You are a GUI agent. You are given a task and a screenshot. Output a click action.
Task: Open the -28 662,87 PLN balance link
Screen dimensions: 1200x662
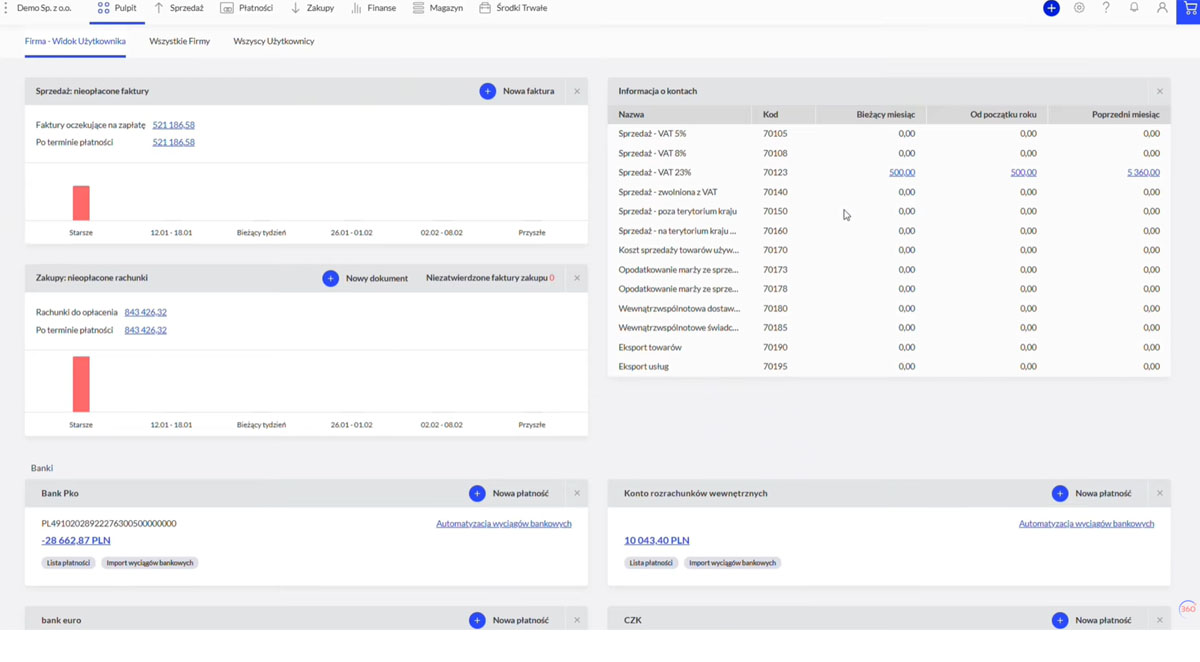click(76, 540)
